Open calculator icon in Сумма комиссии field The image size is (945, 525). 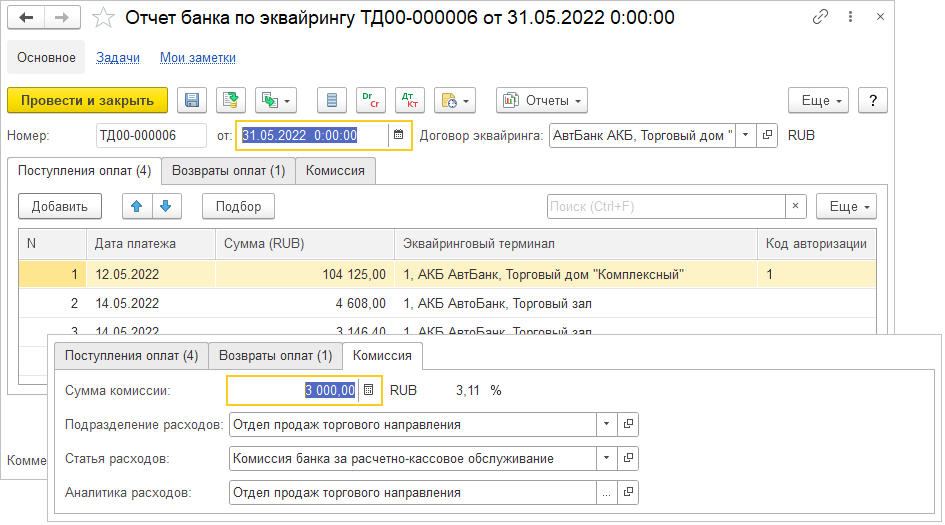point(369,390)
